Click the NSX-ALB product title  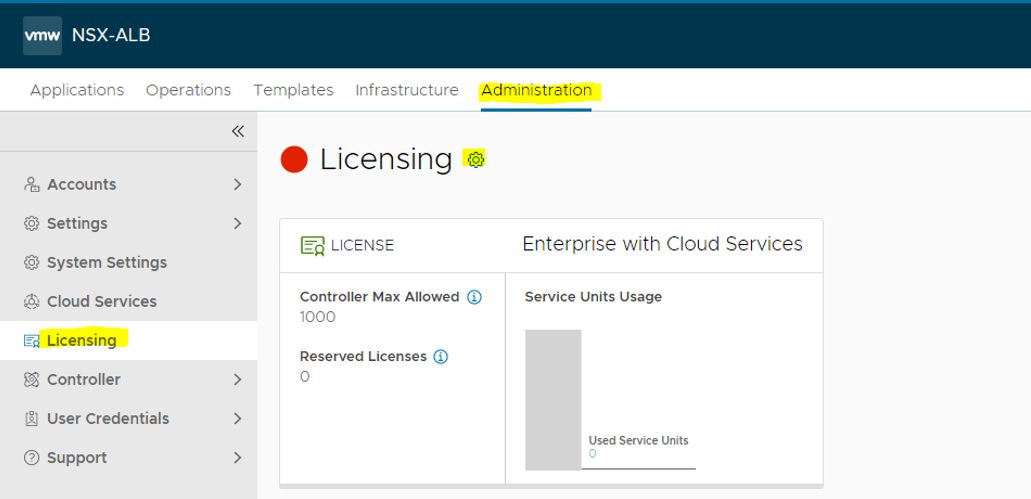111,35
